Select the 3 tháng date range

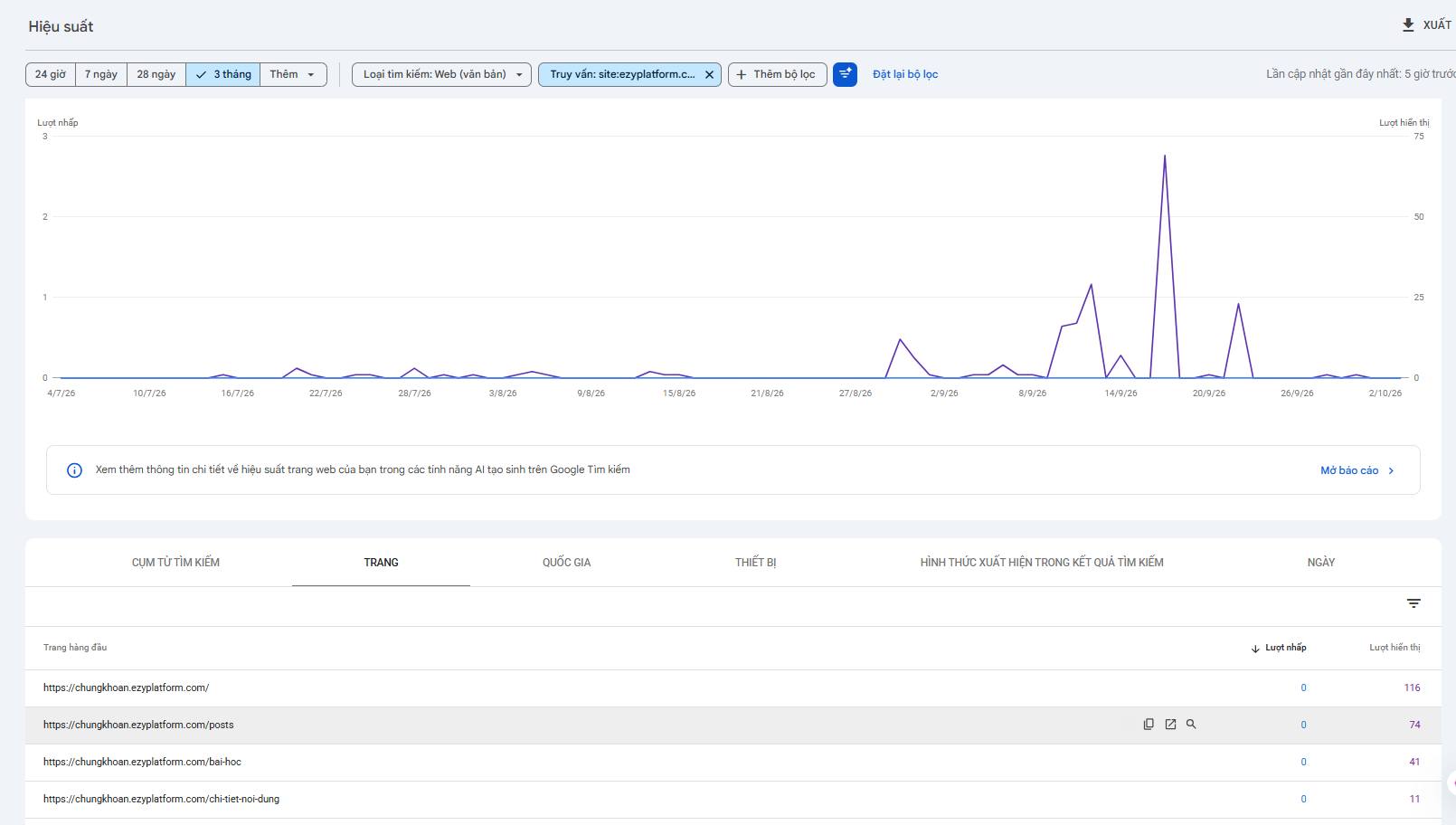[x=223, y=74]
